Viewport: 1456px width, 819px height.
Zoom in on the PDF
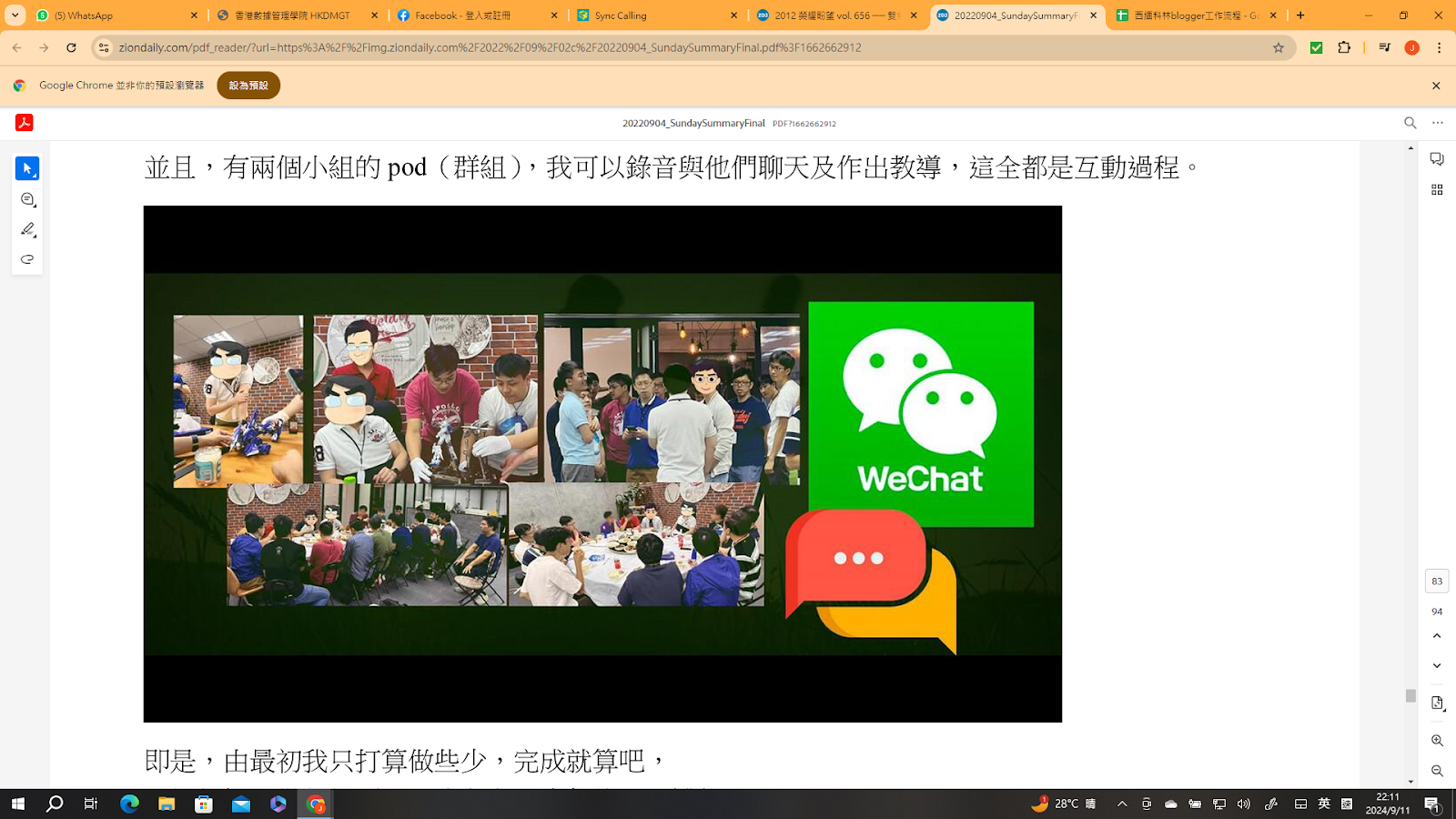tap(1437, 741)
